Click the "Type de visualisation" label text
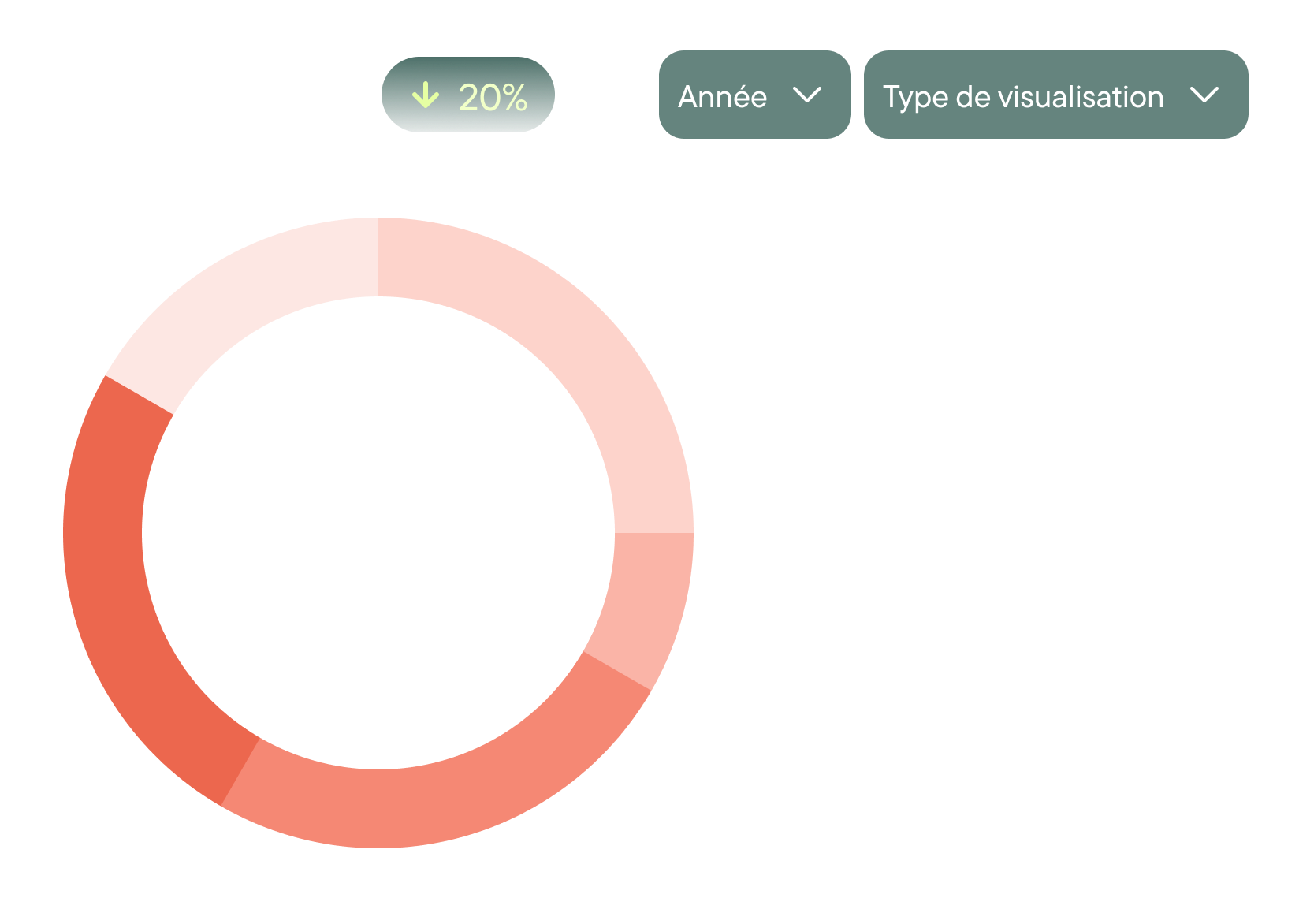This screenshot has width=1299, height=924. pyautogui.click(x=1023, y=97)
